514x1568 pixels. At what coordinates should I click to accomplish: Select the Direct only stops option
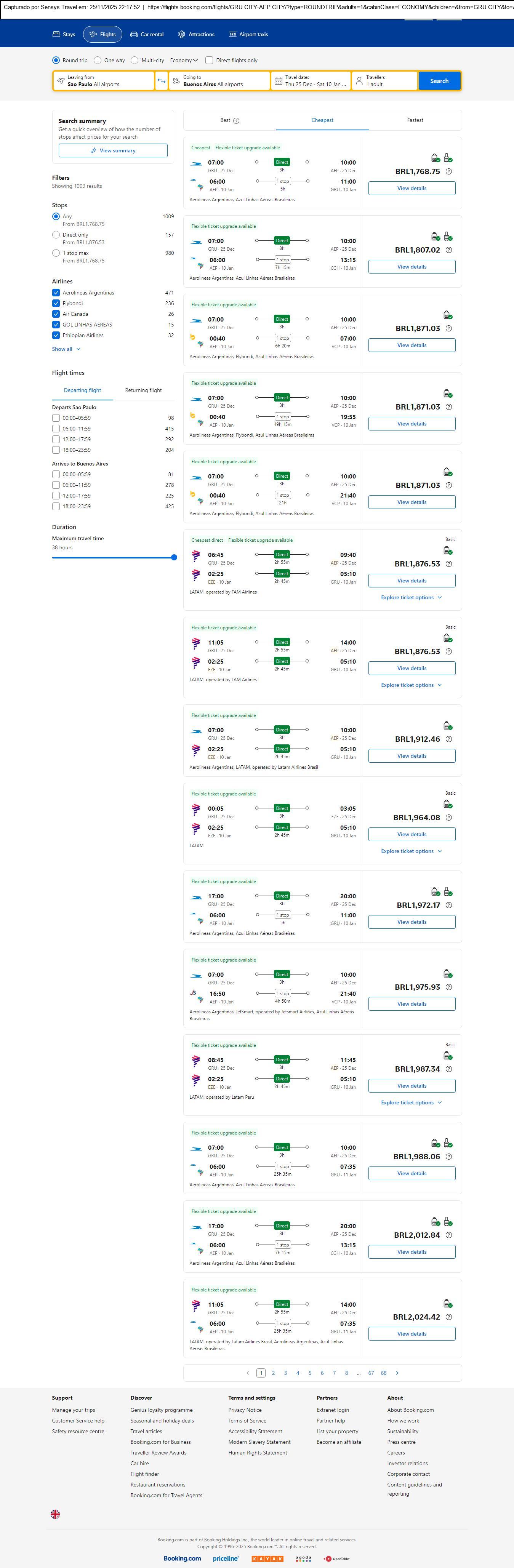point(56,235)
